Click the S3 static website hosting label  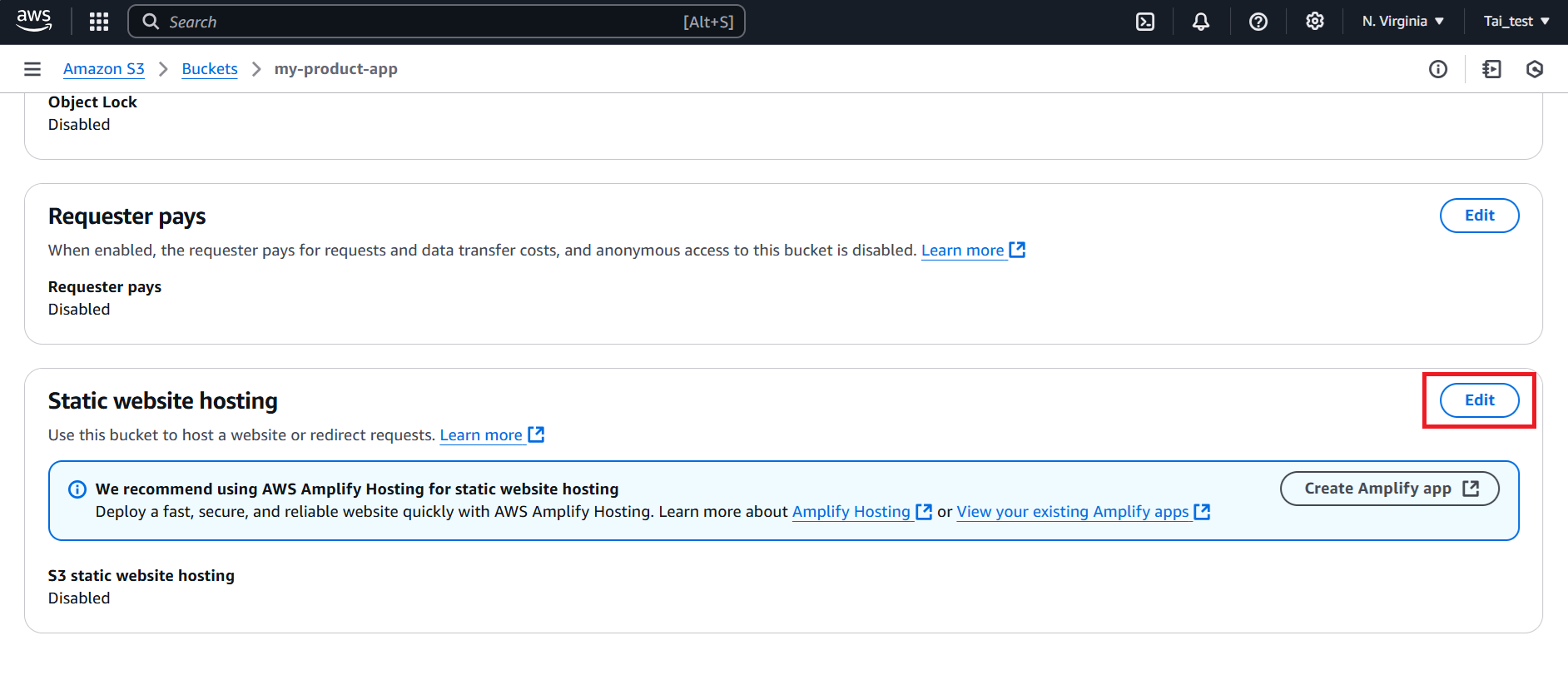click(x=141, y=576)
